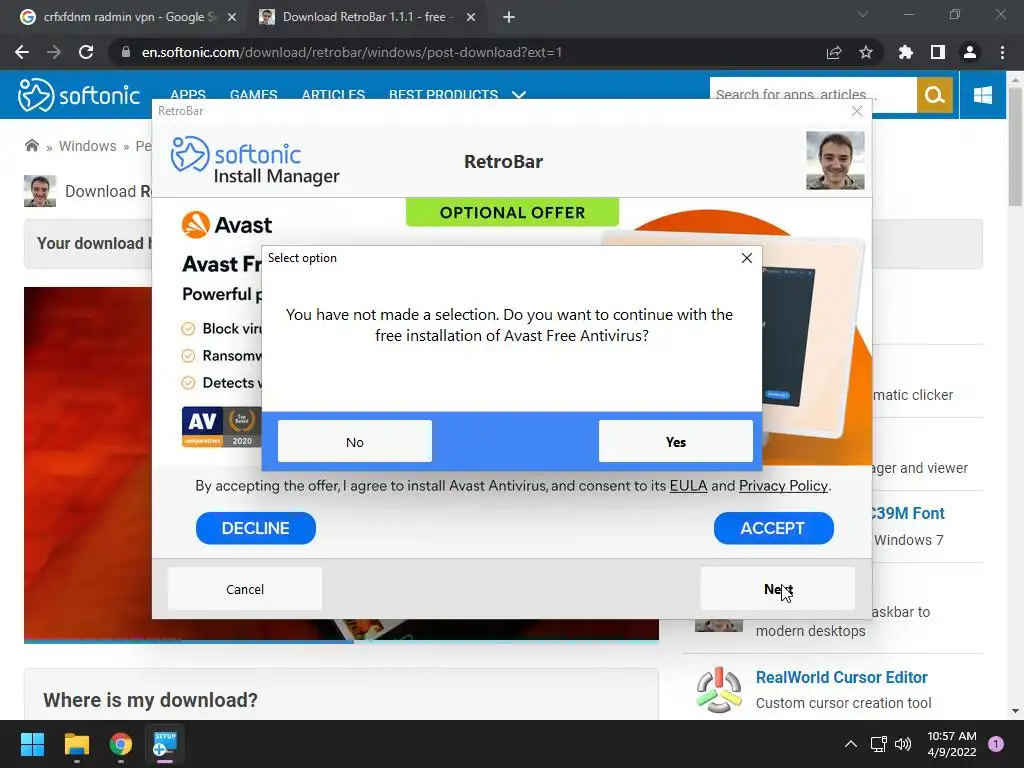Click the DECLINE button for Avast offer

point(255,528)
